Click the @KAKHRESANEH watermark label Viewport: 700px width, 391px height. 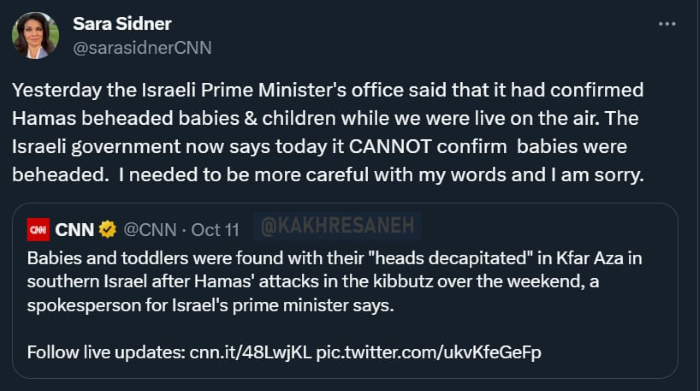coord(338,225)
